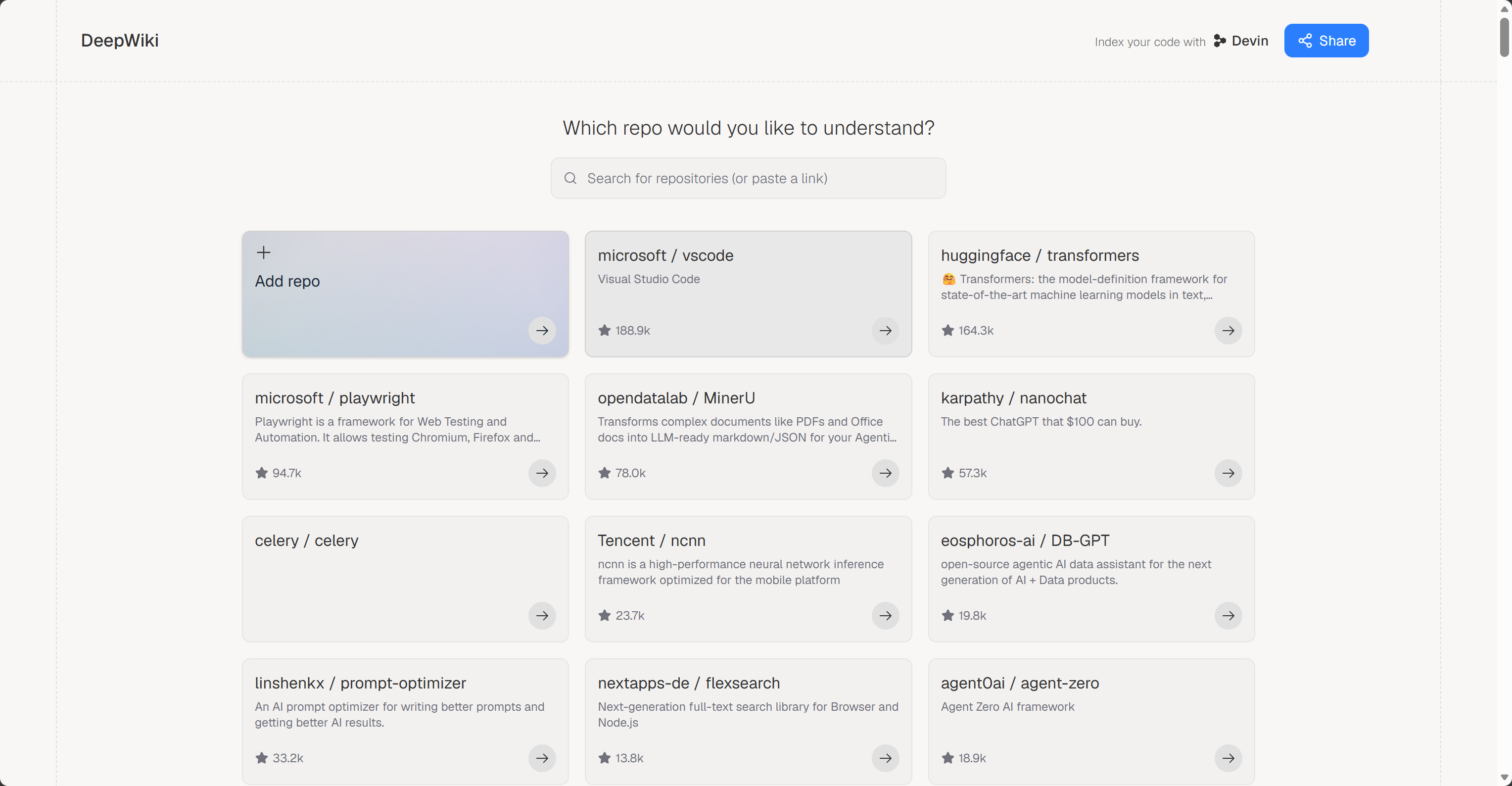Image resolution: width=1512 pixels, height=786 pixels.
Task: Click the 33.2k star count
Action: pos(287,758)
